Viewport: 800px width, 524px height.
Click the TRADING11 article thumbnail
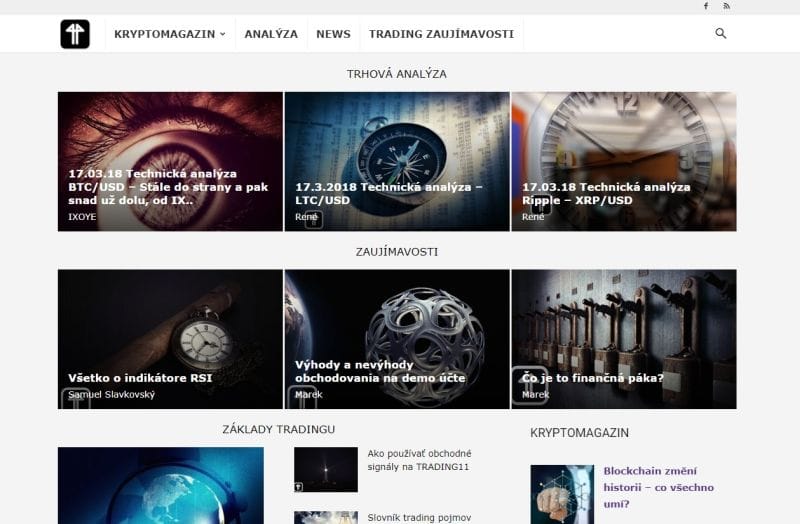(x=325, y=469)
